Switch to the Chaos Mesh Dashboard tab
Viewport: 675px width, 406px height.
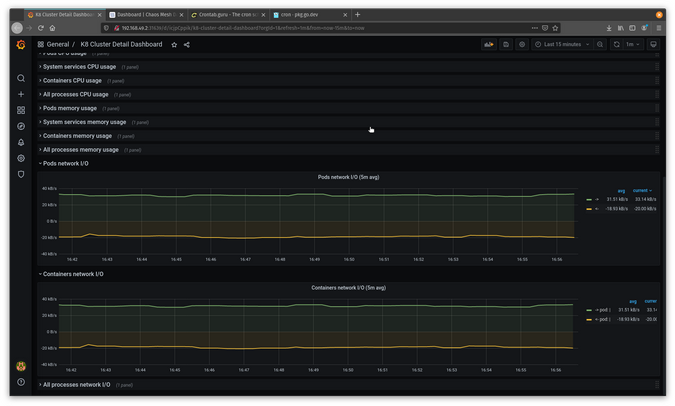coord(146,15)
